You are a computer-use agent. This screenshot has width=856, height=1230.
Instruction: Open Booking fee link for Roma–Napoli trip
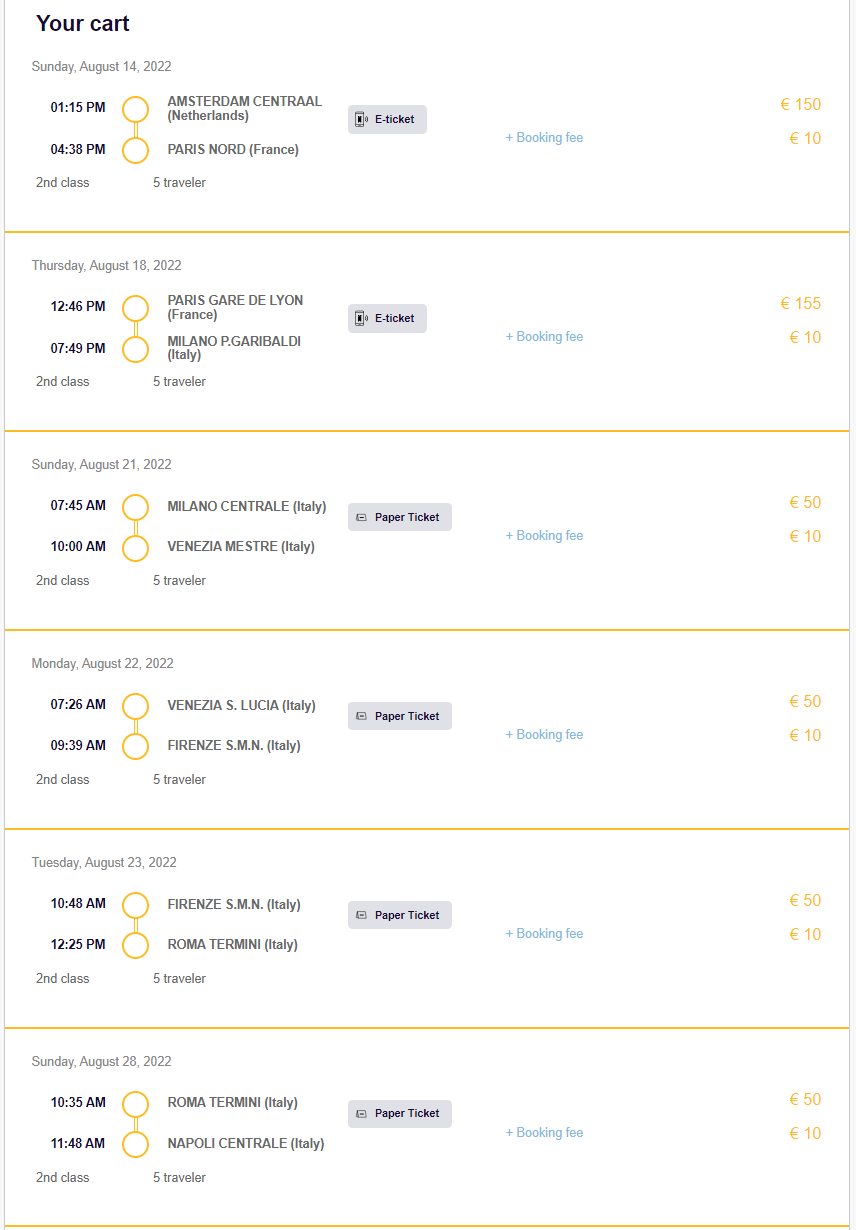(x=544, y=1133)
